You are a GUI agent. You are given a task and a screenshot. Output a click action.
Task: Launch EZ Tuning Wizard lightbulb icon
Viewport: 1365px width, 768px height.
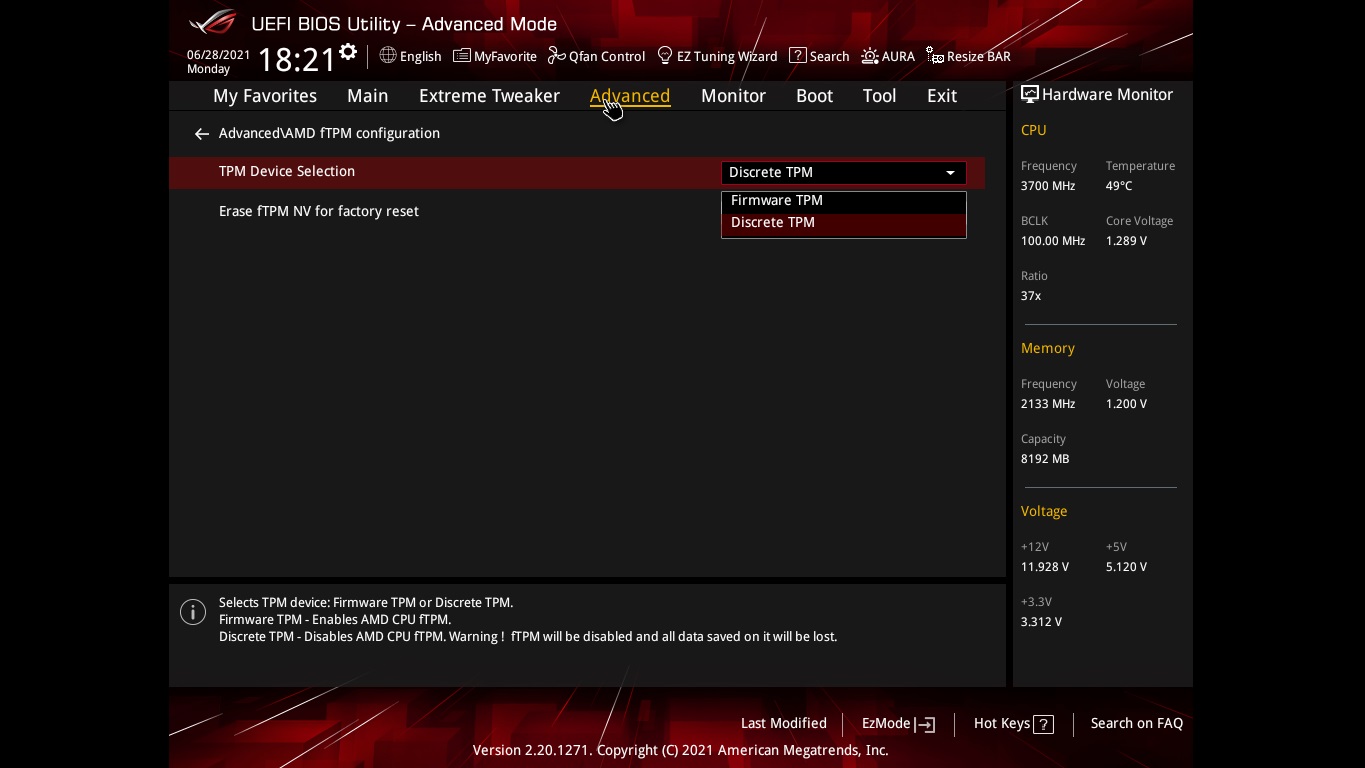coord(665,56)
